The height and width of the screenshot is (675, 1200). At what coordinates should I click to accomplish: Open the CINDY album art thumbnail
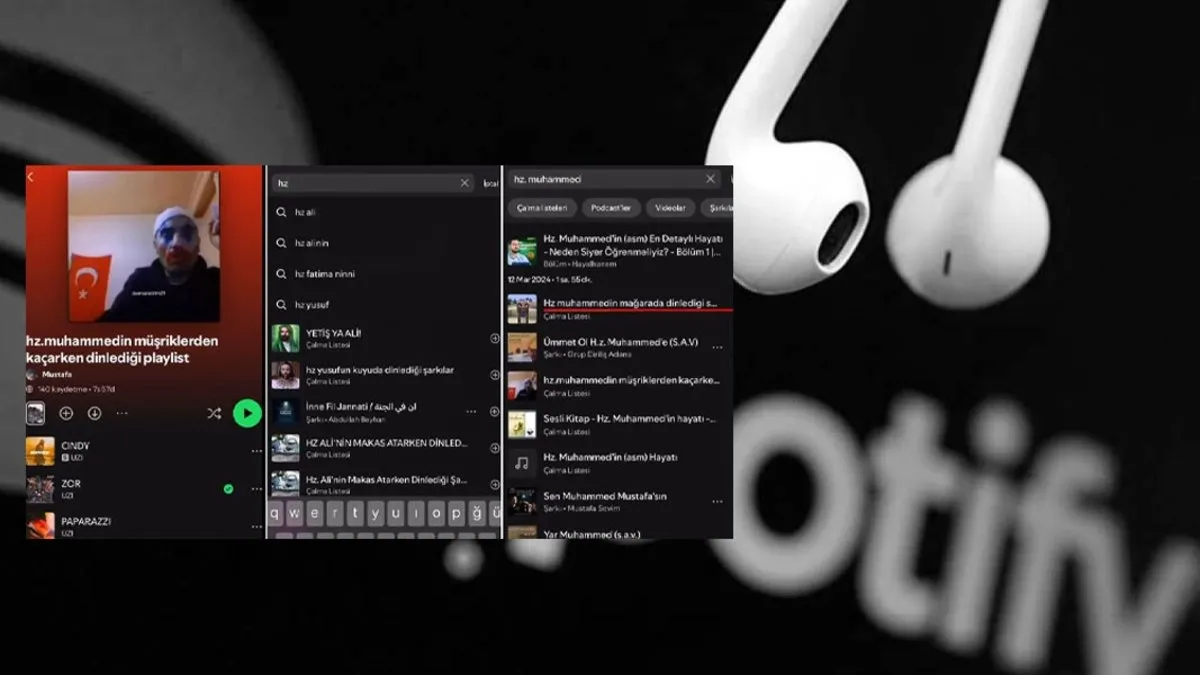point(41,451)
